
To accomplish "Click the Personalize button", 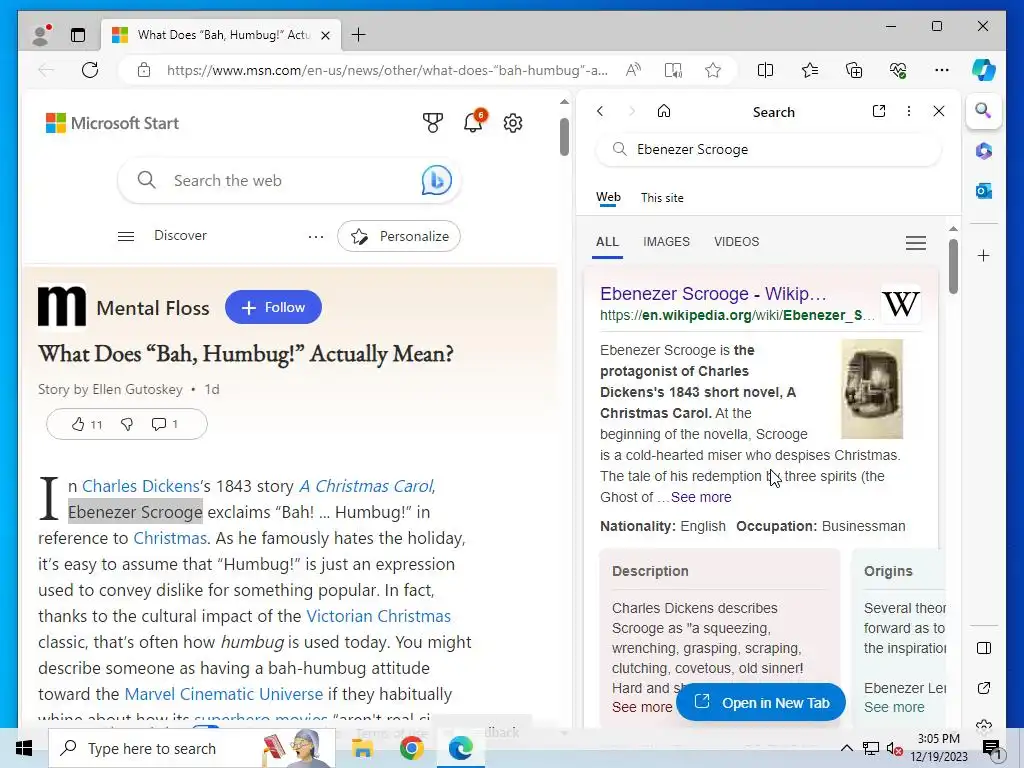I will click(399, 236).
